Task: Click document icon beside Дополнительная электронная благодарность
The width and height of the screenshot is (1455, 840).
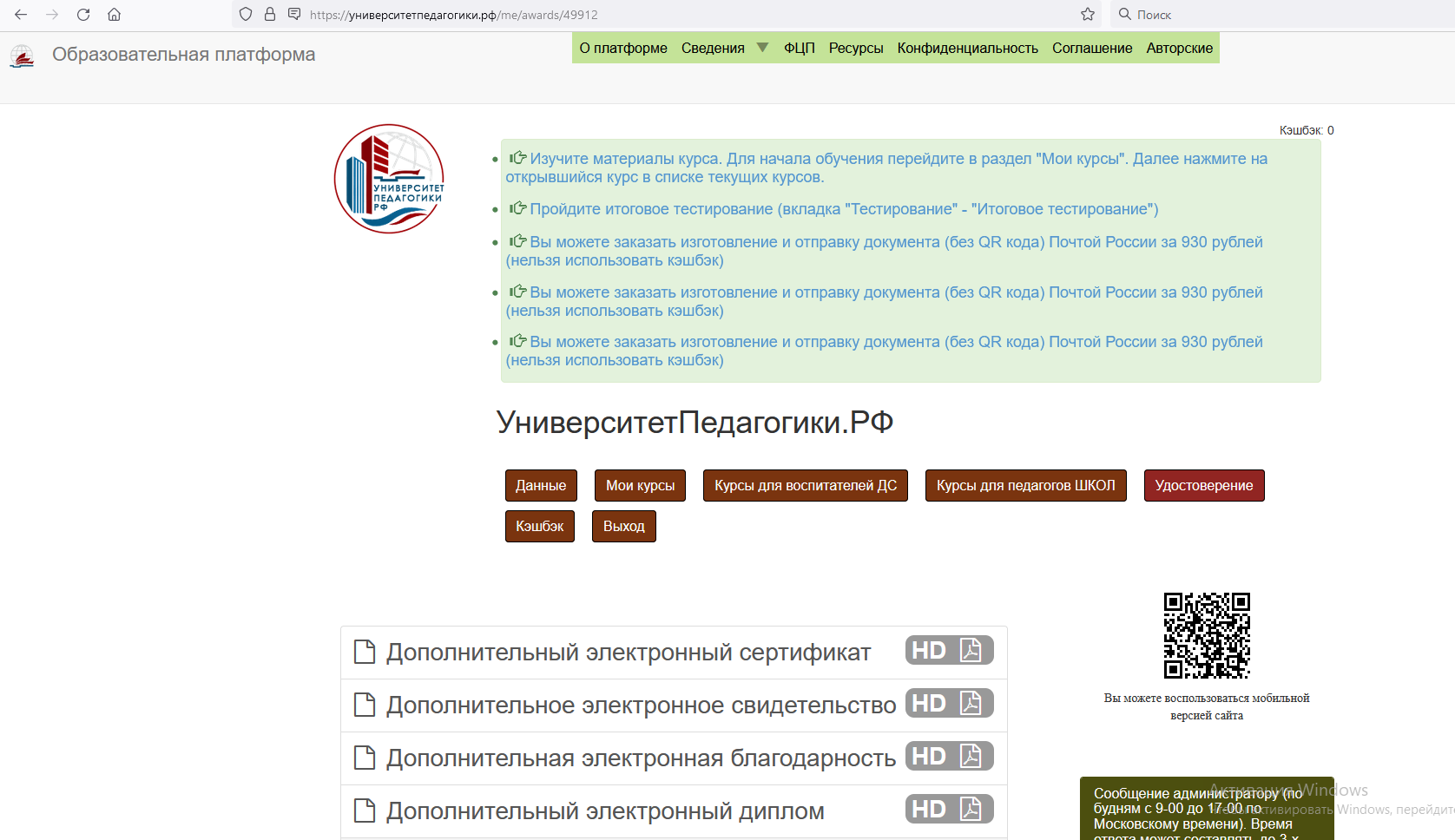Action: pos(365,758)
